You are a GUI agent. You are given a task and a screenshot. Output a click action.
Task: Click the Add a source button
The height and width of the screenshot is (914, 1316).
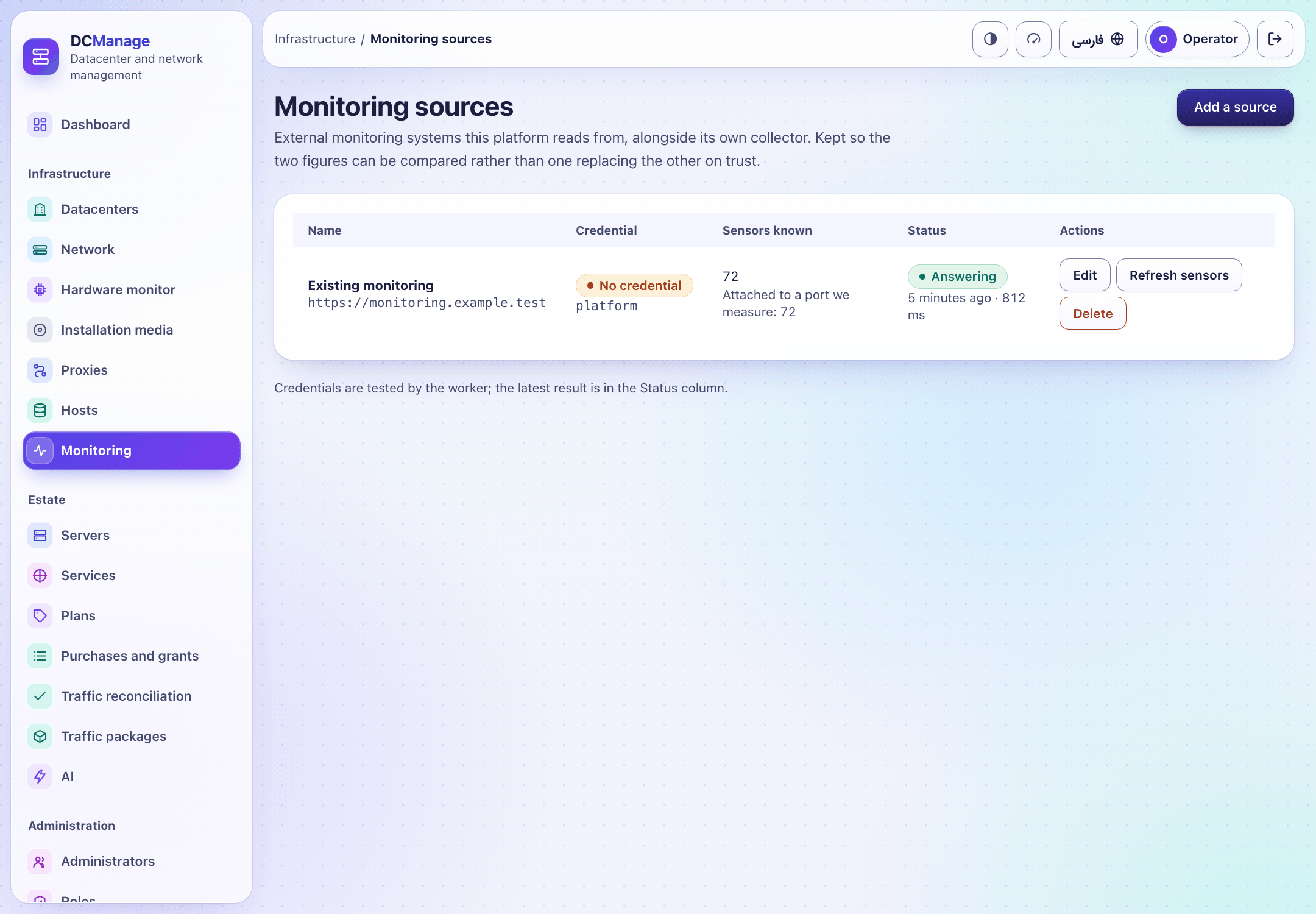[x=1235, y=107]
